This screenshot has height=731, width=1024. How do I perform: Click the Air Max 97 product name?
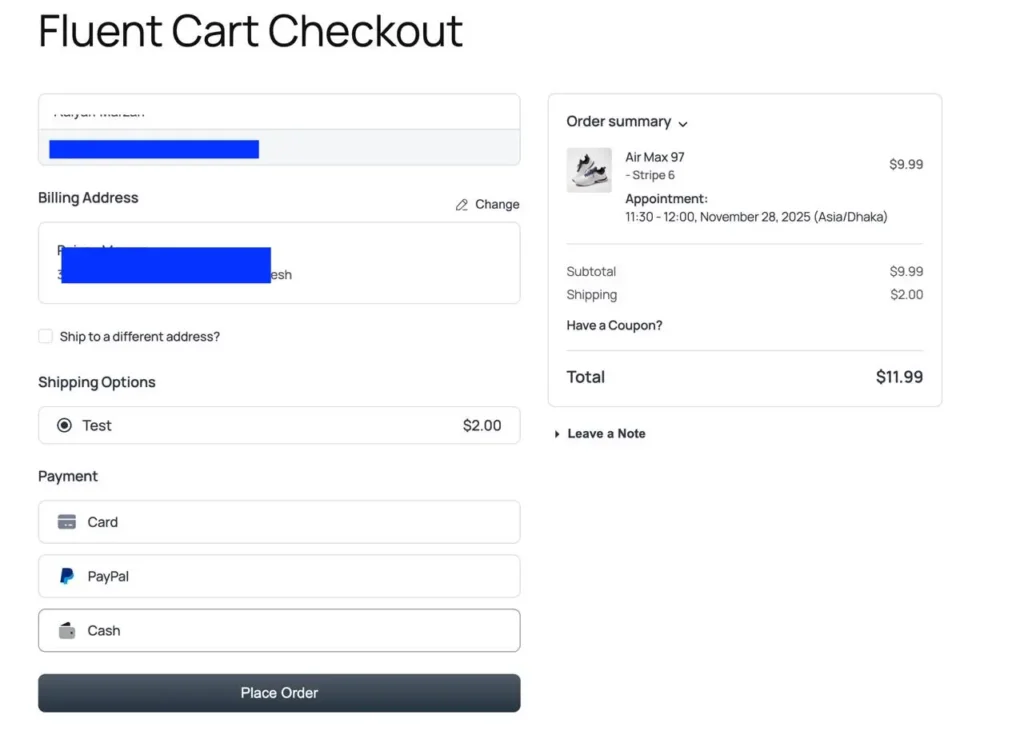tap(655, 157)
